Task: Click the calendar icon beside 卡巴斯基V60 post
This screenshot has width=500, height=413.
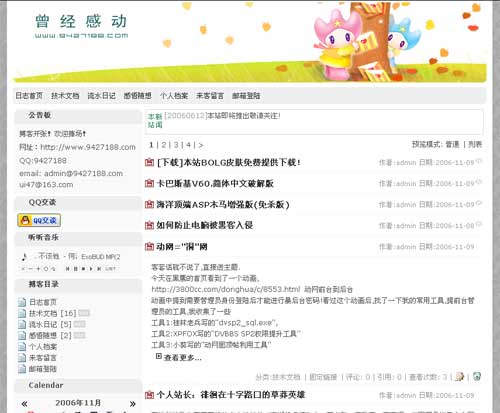Action: click(149, 183)
